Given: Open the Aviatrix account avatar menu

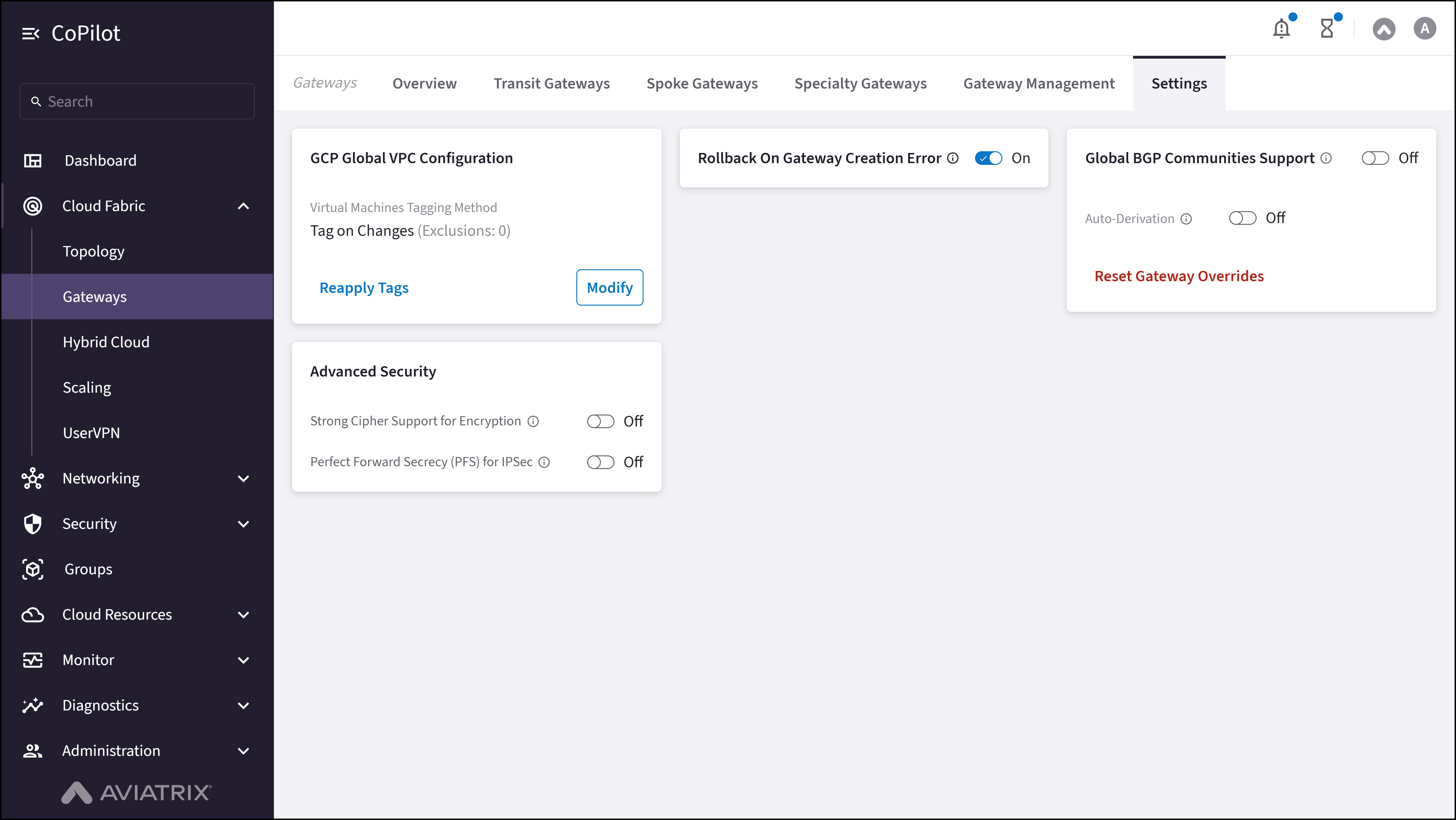Looking at the screenshot, I should click(x=1424, y=28).
